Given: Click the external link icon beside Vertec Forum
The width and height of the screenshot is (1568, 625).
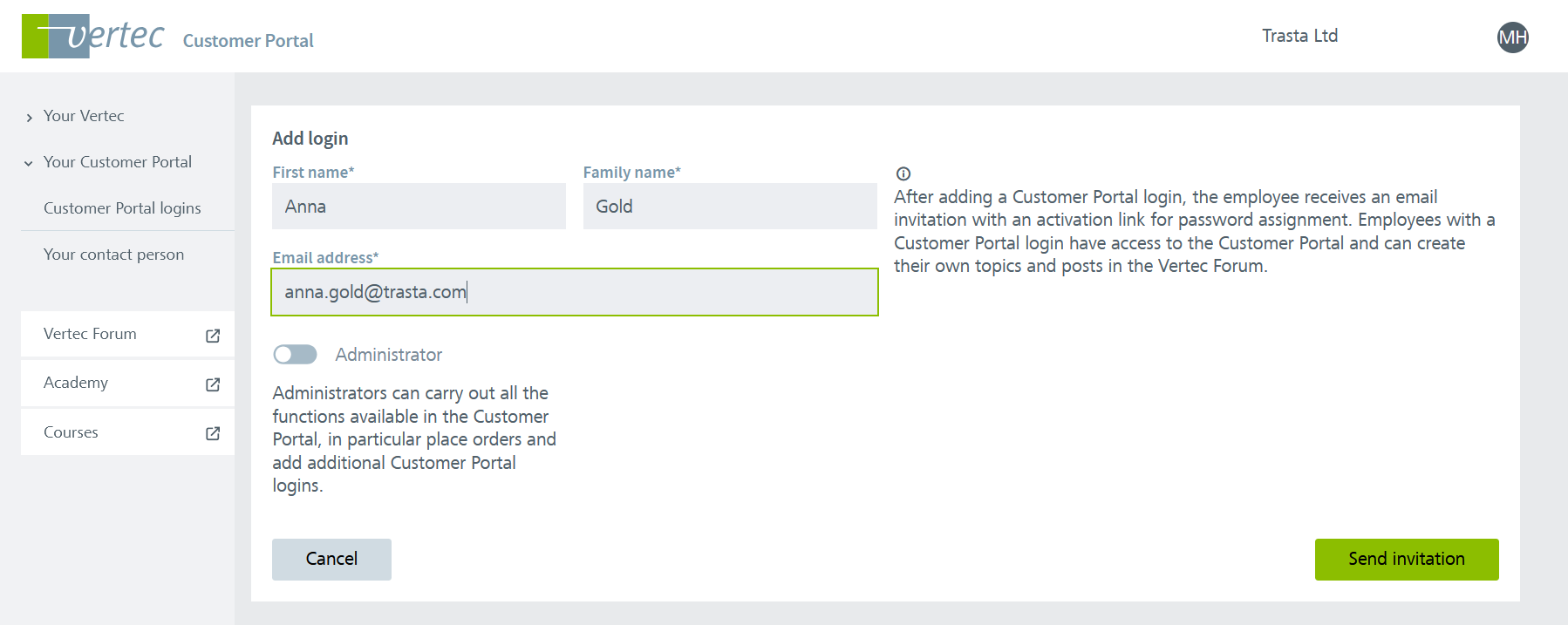Looking at the screenshot, I should (213, 336).
